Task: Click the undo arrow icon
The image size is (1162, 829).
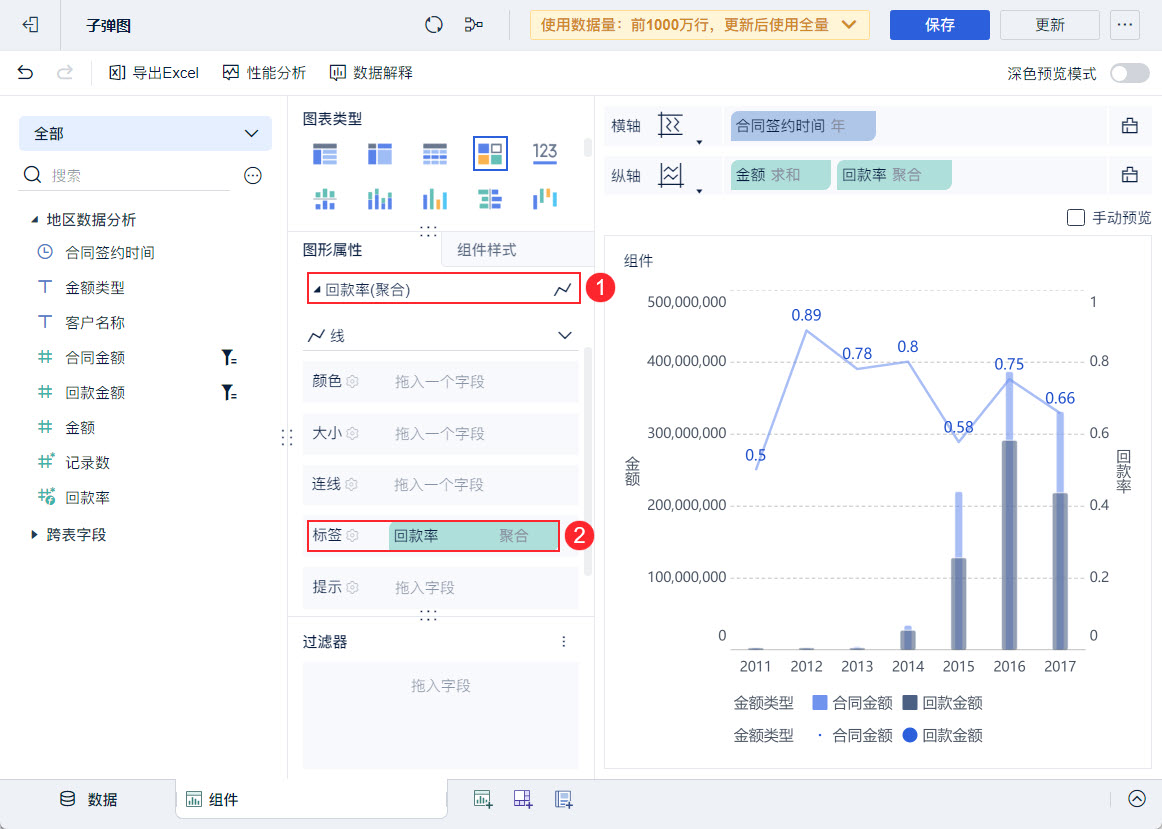Action: (25, 72)
